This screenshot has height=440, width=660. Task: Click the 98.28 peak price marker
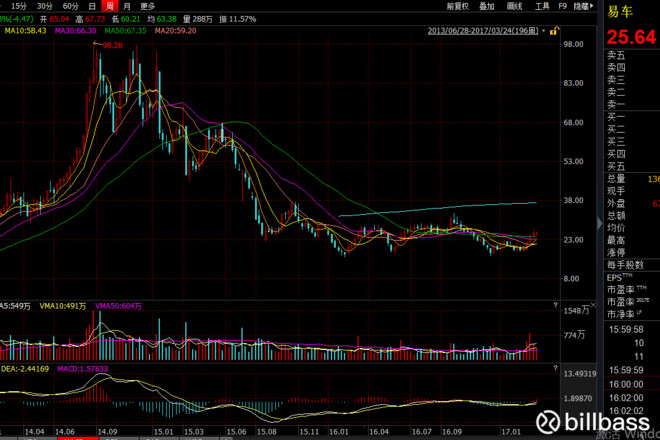[111, 45]
